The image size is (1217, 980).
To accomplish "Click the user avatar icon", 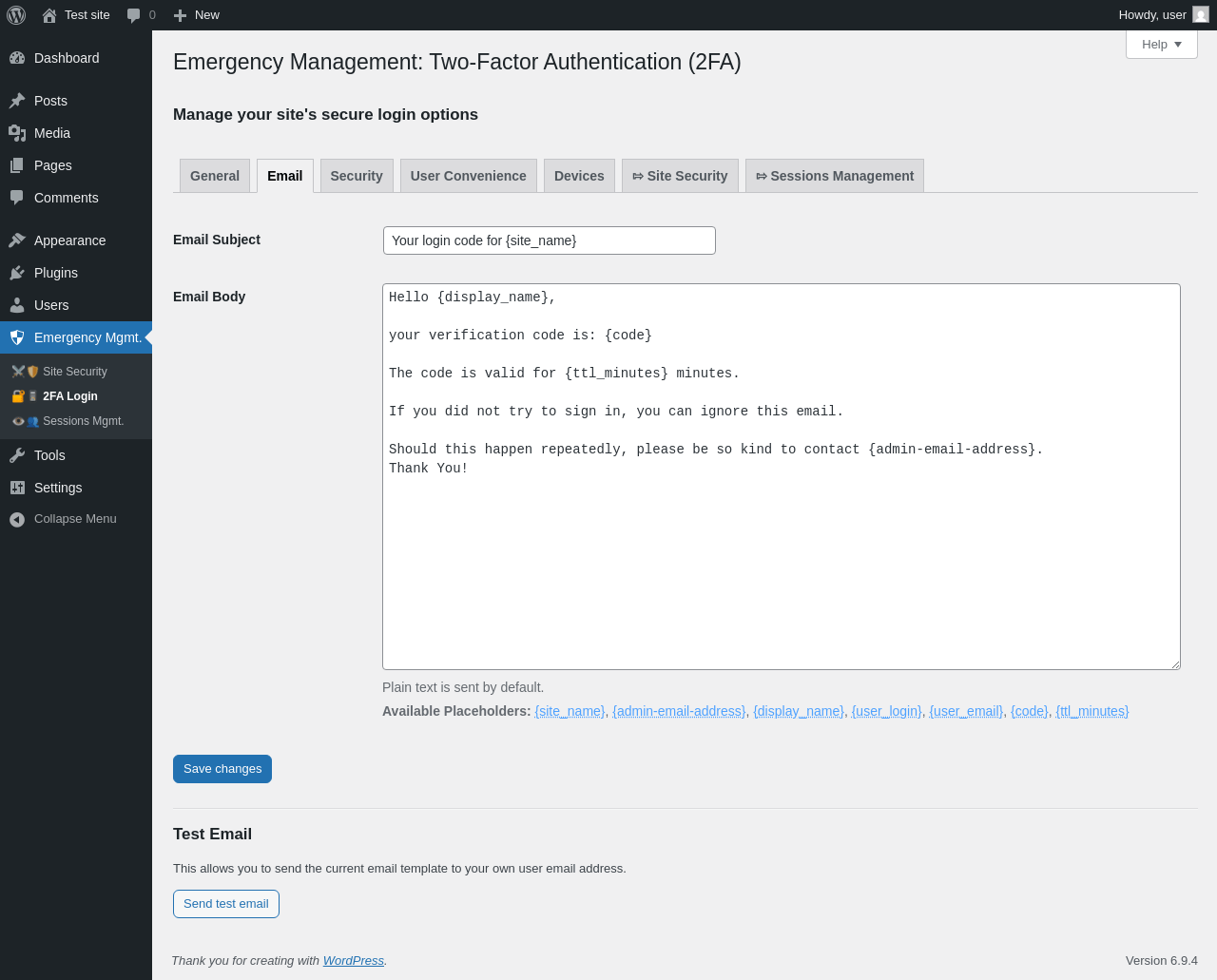I will click(x=1201, y=15).
